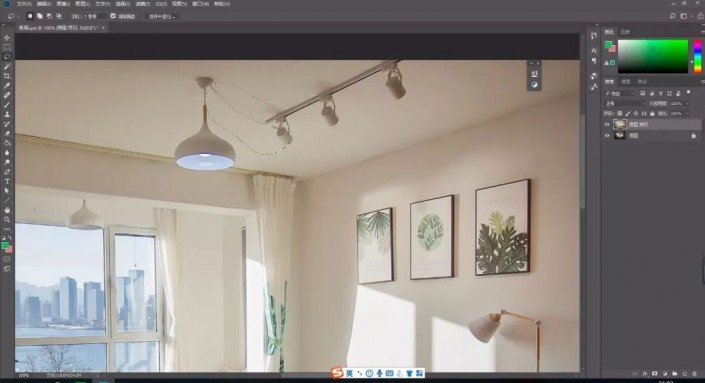
Task: Expand the layer opacity dropdown arrow
Action: point(687,103)
